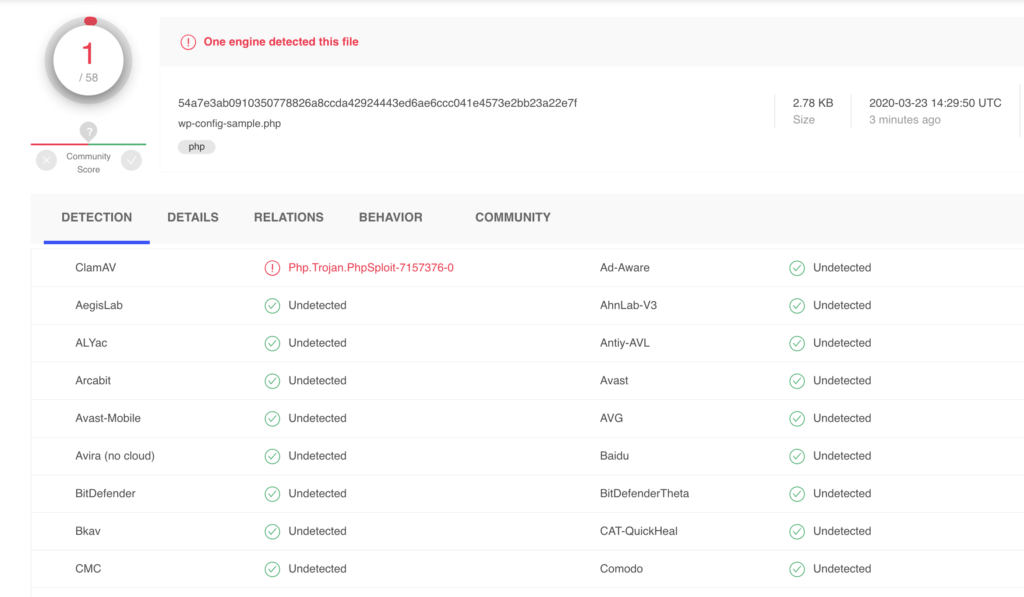Switch to the Behavior tab
The height and width of the screenshot is (597, 1024).
pyautogui.click(x=391, y=218)
